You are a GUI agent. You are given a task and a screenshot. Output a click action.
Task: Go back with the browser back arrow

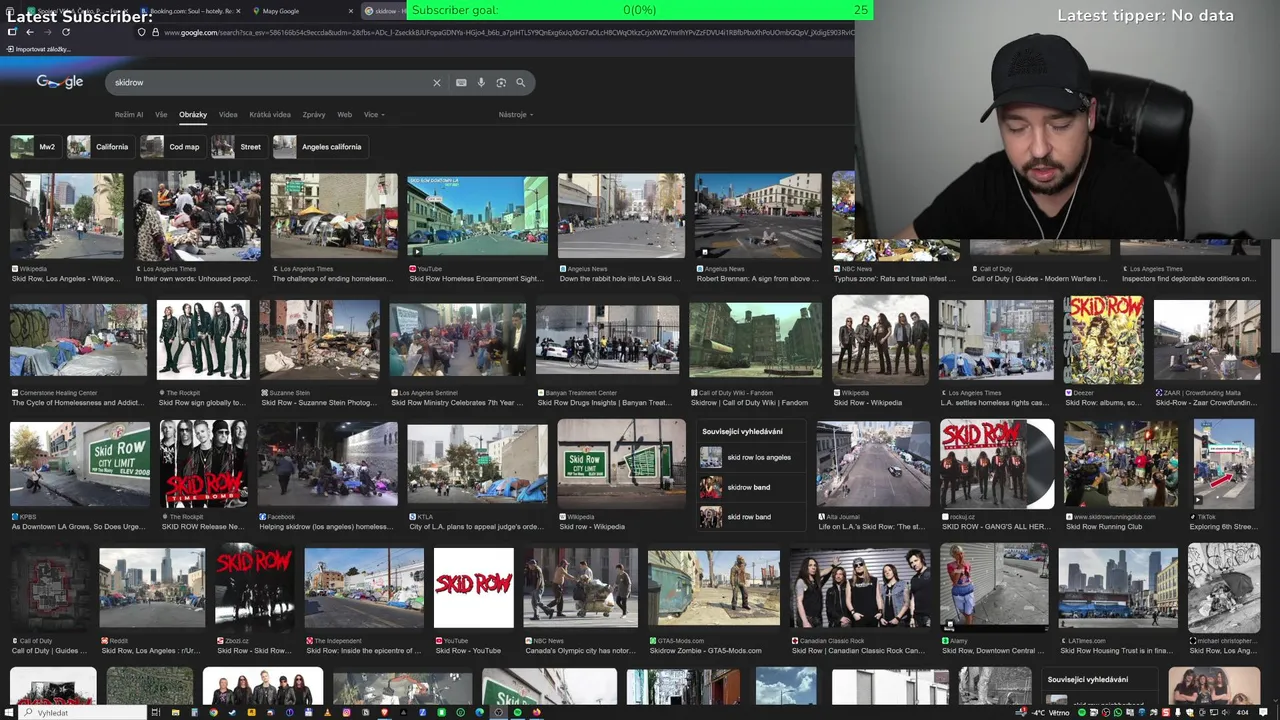click(x=29, y=32)
